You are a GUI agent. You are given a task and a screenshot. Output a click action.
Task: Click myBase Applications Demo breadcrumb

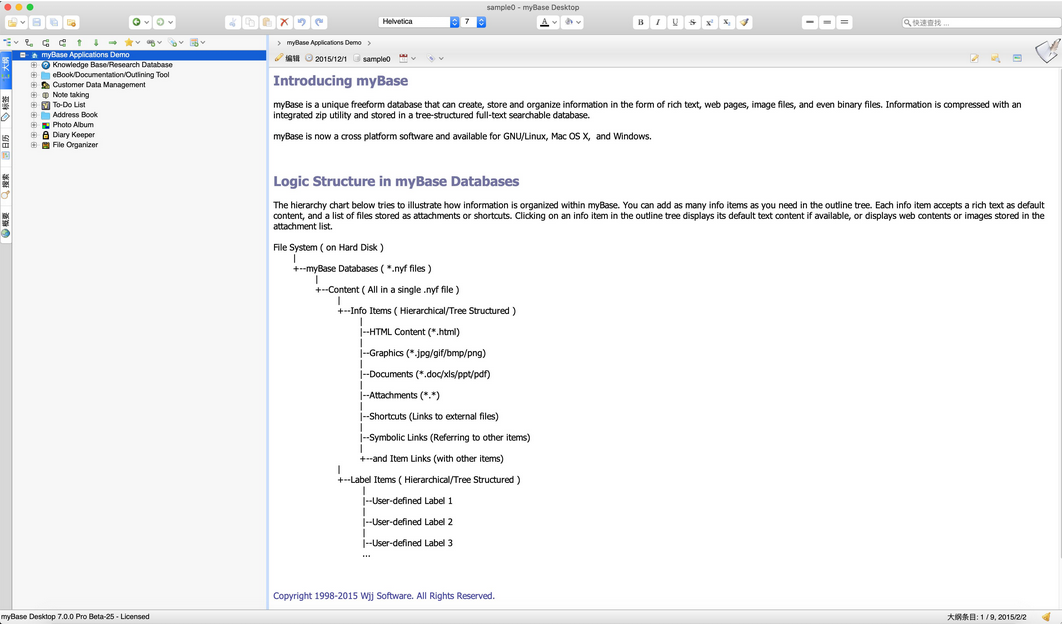pyautogui.click(x=324, y=43)
